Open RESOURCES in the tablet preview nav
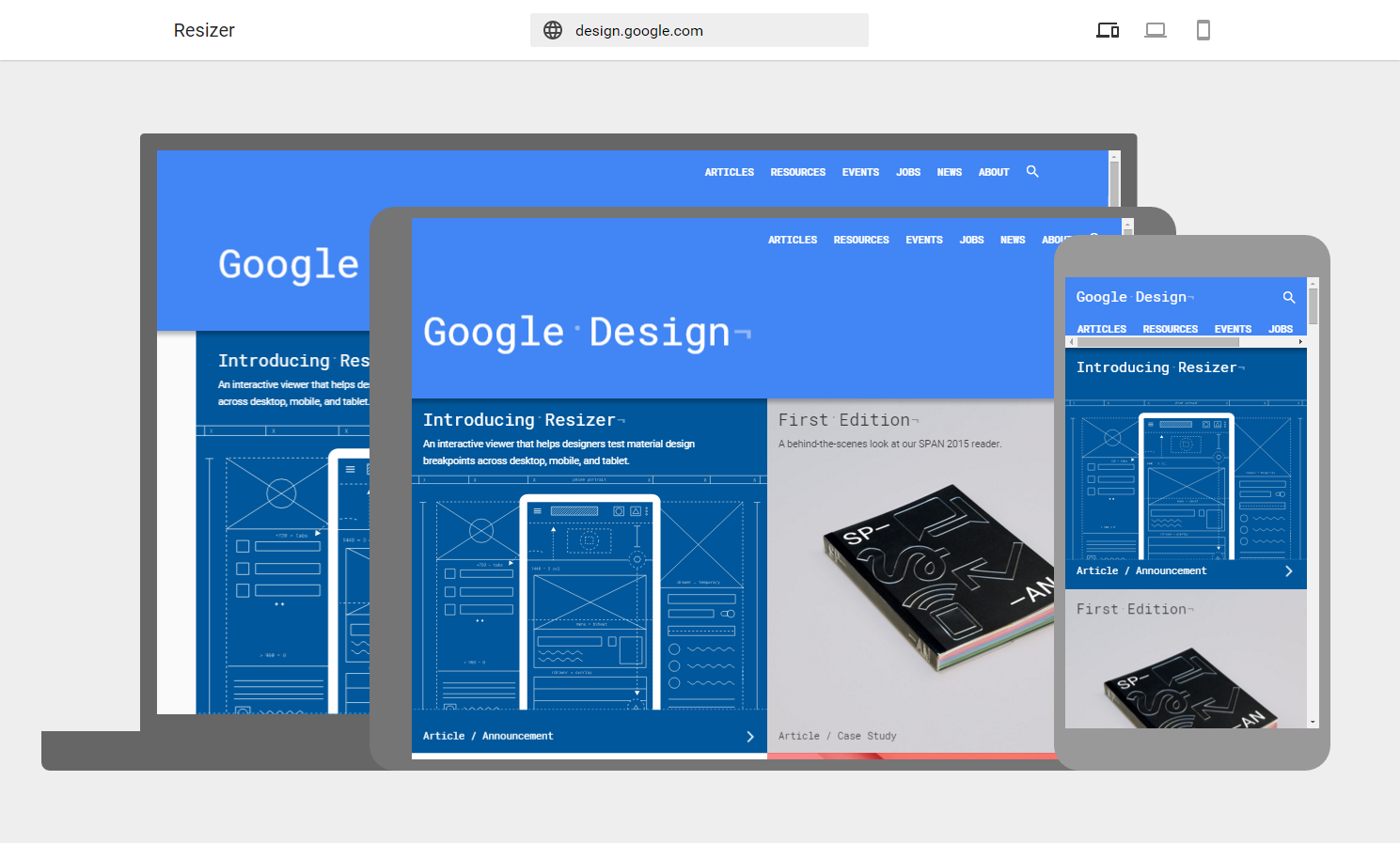The image size is (1400, 843). tap(861, 240)
